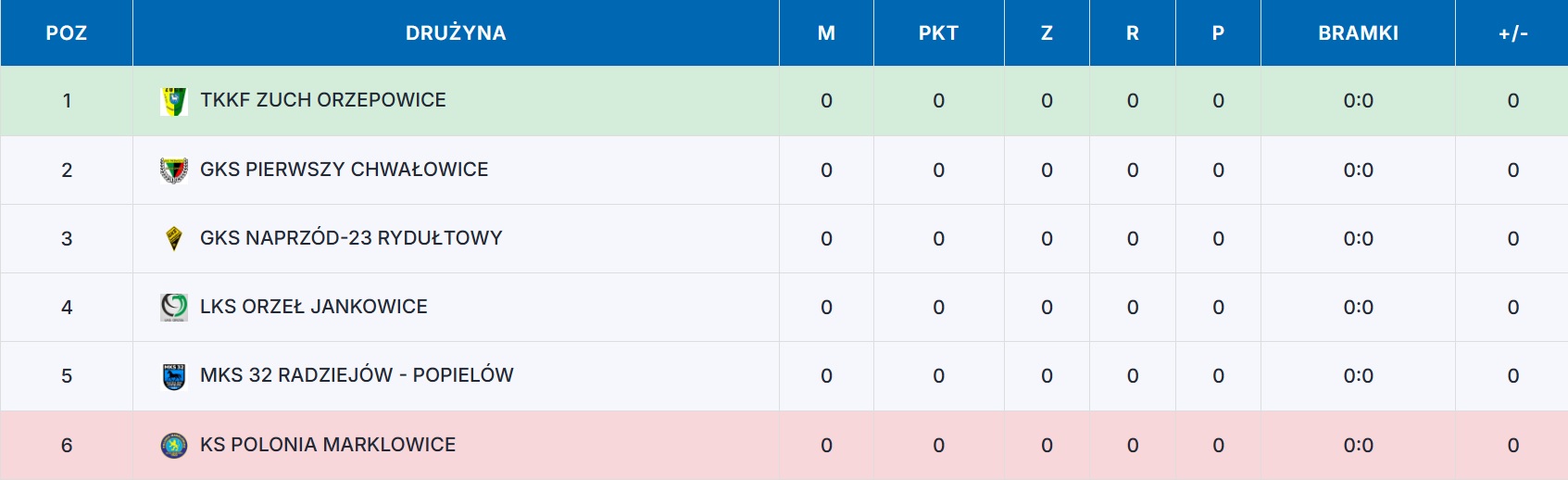Image resolution: width=1568 pixels, height=480 pixels.
Task: Click the POZ column header
Action: tap(67, 33)
